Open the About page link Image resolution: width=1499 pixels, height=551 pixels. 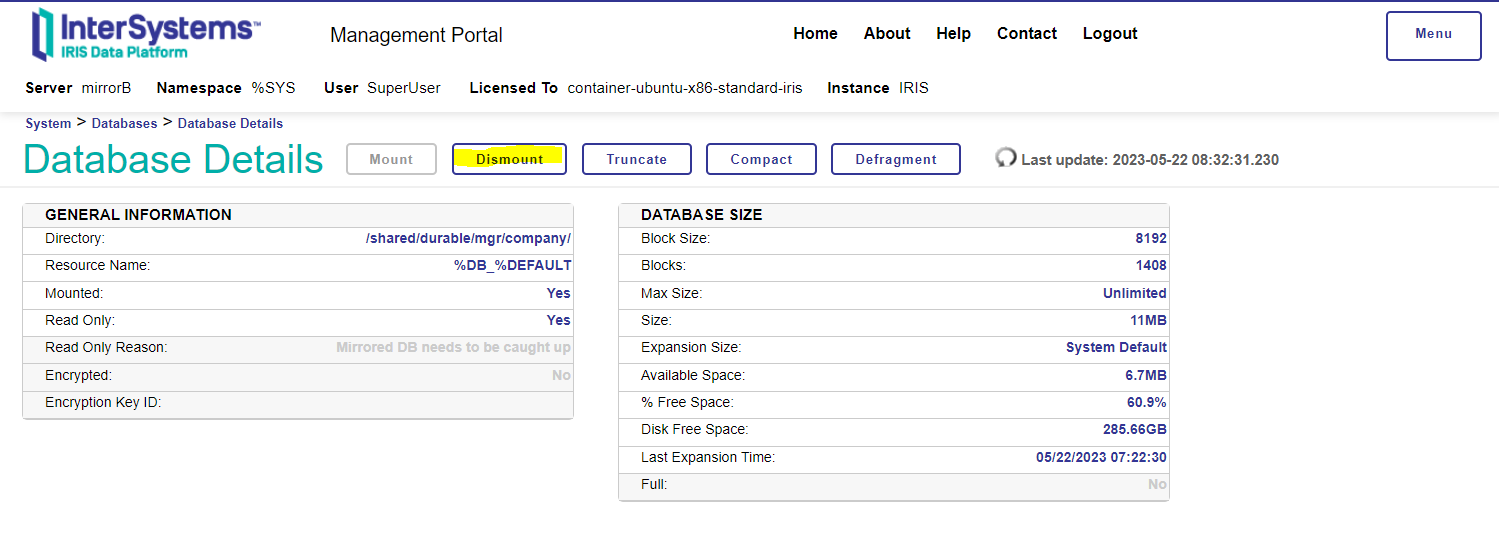click(886, 34)
